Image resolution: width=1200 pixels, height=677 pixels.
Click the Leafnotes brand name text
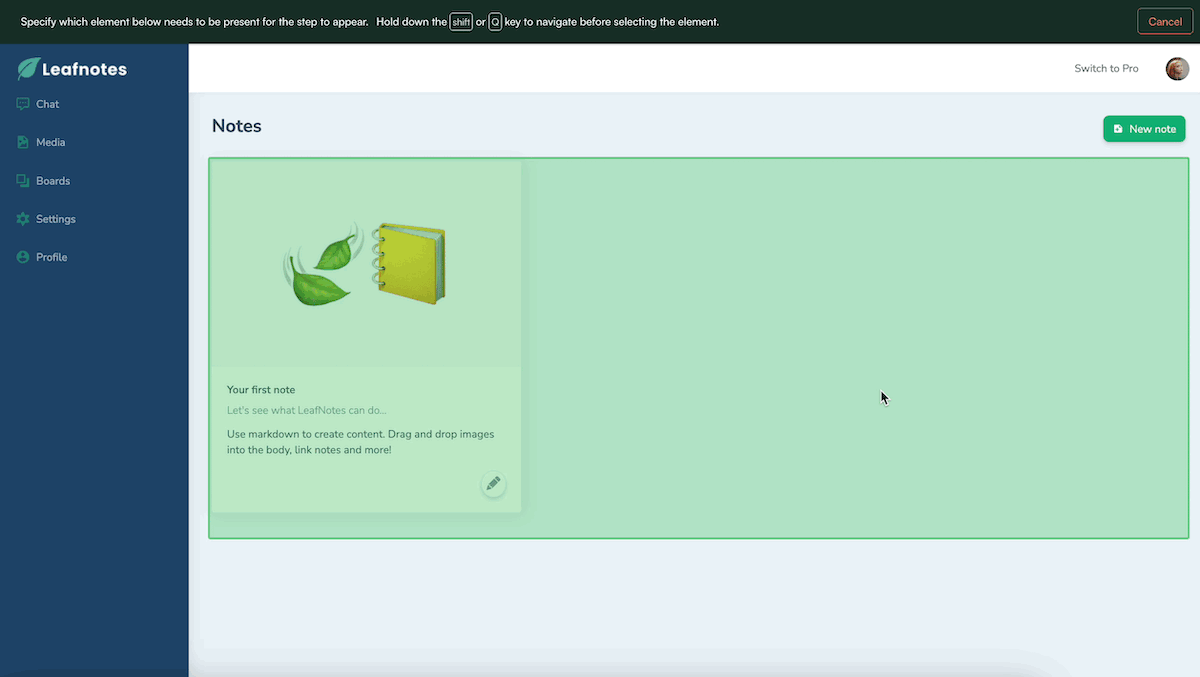85,70
